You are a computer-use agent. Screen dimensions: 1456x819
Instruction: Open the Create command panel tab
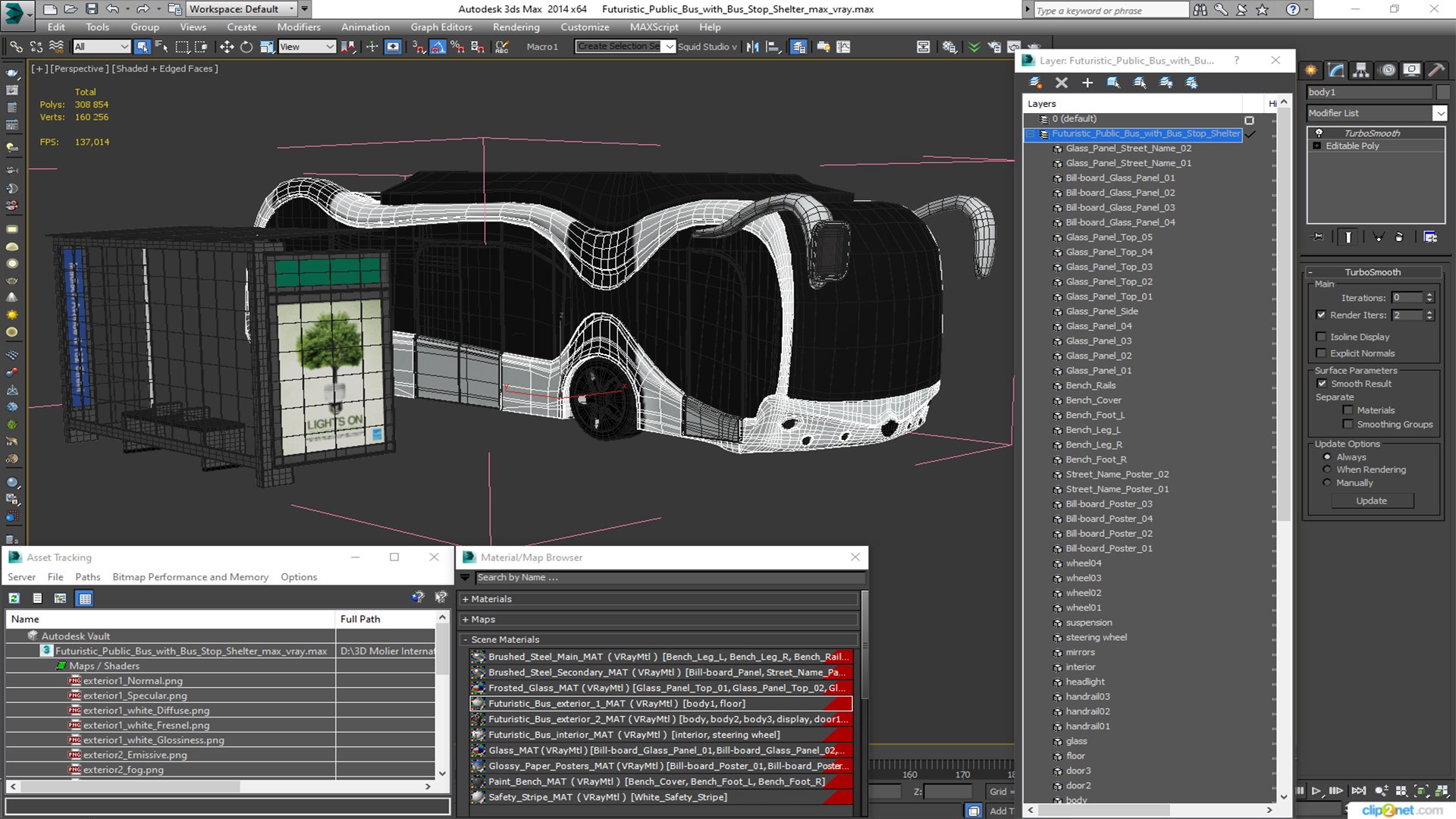(1311, 71)
